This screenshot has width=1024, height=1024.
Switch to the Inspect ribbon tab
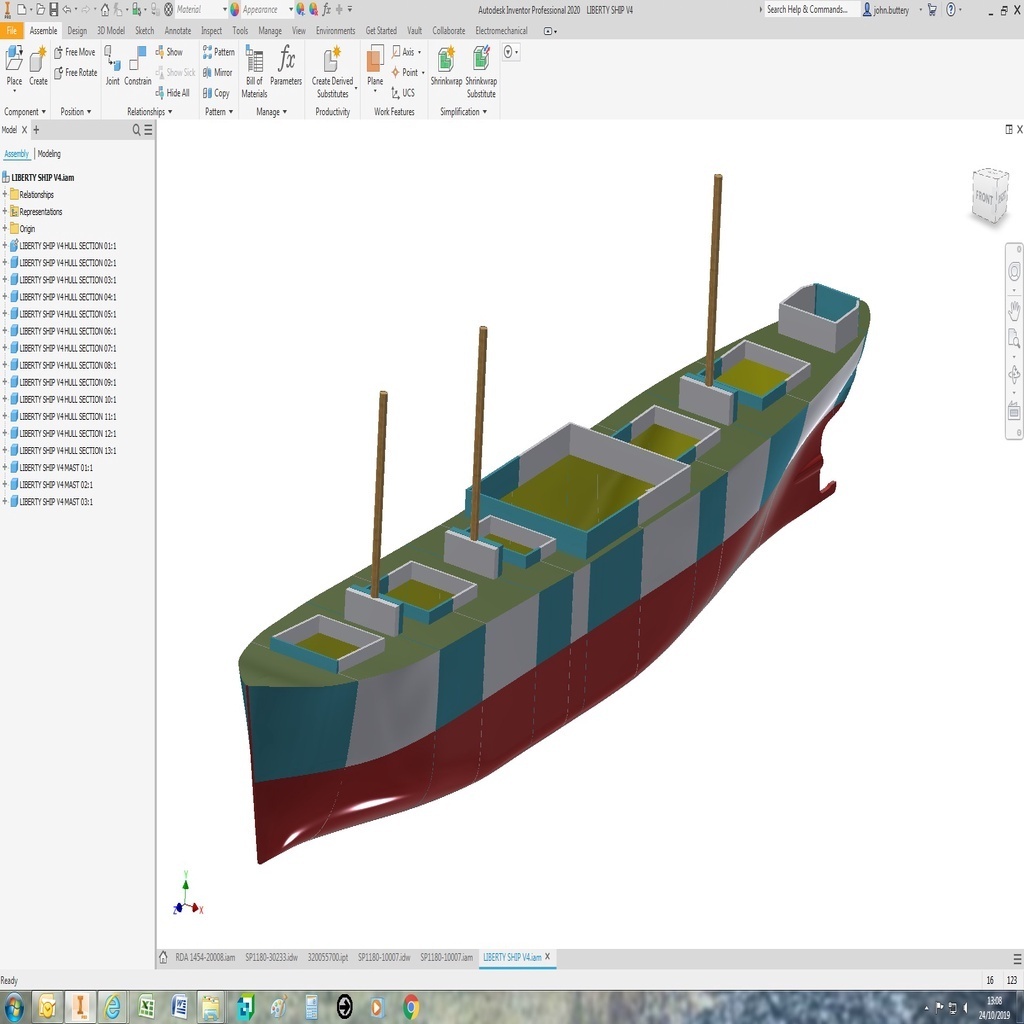click(211, 31)
